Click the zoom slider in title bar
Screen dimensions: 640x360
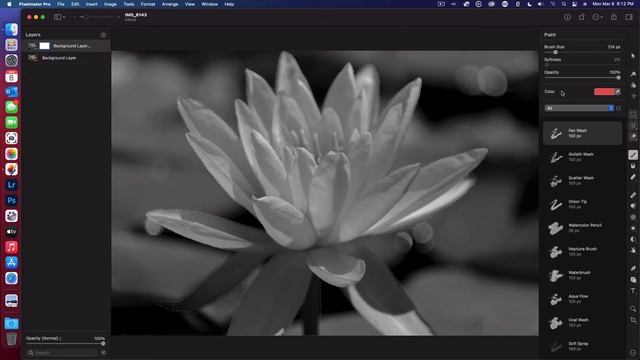pos(97,17)
